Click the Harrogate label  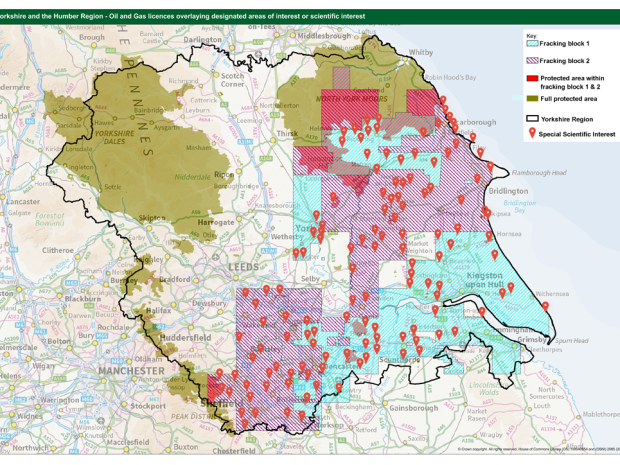[x=216, y=223]
